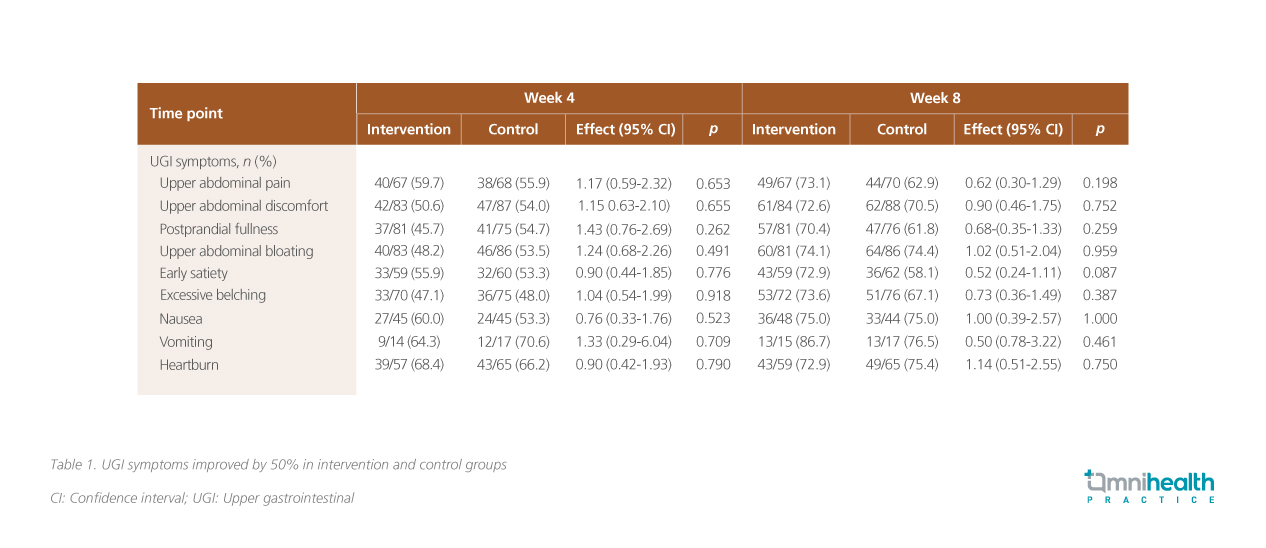The height and width of the screenshot is (548, 1266).
Task: Select the Upper abdominal pain row label
Action: [x=225, y=183]
